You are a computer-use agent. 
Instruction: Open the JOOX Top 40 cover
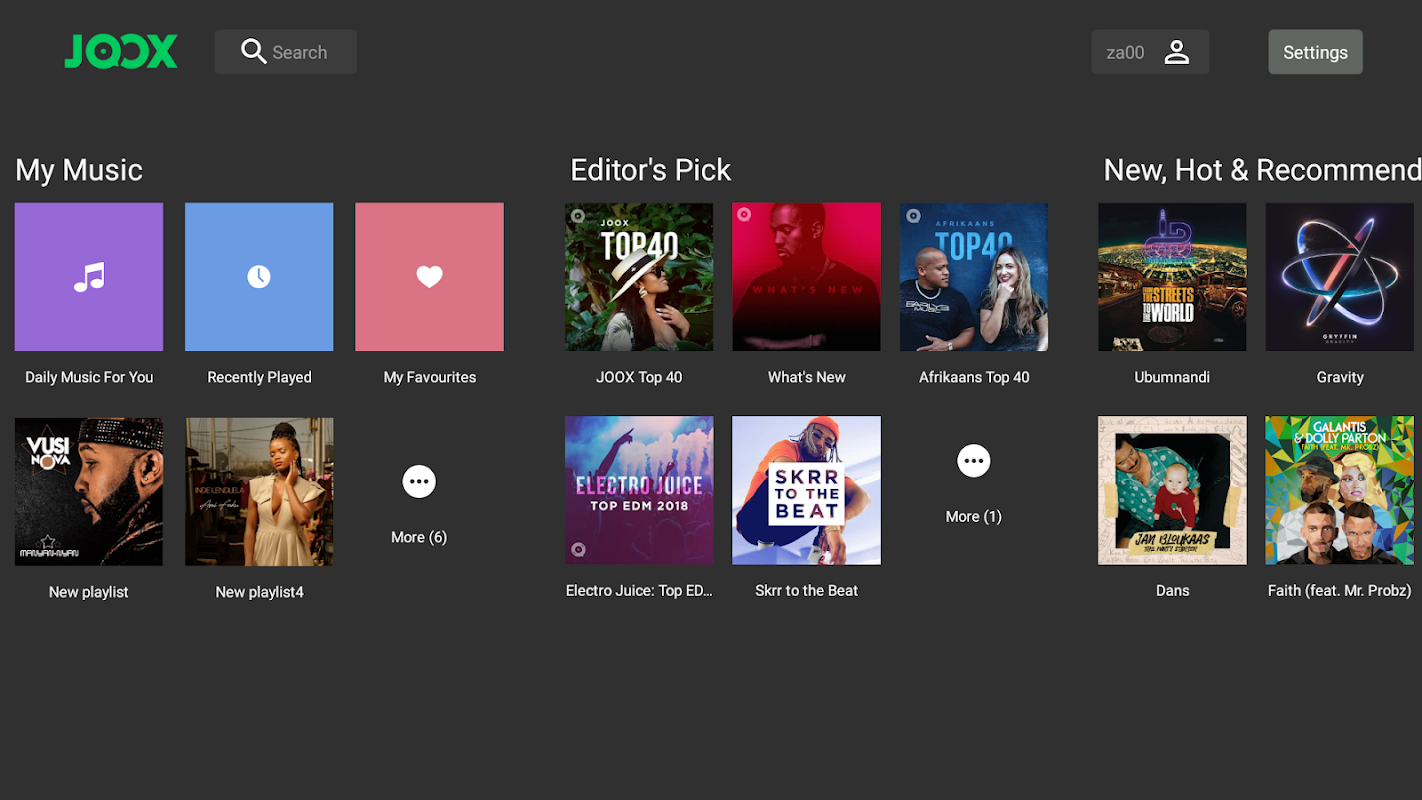[639, 277]
